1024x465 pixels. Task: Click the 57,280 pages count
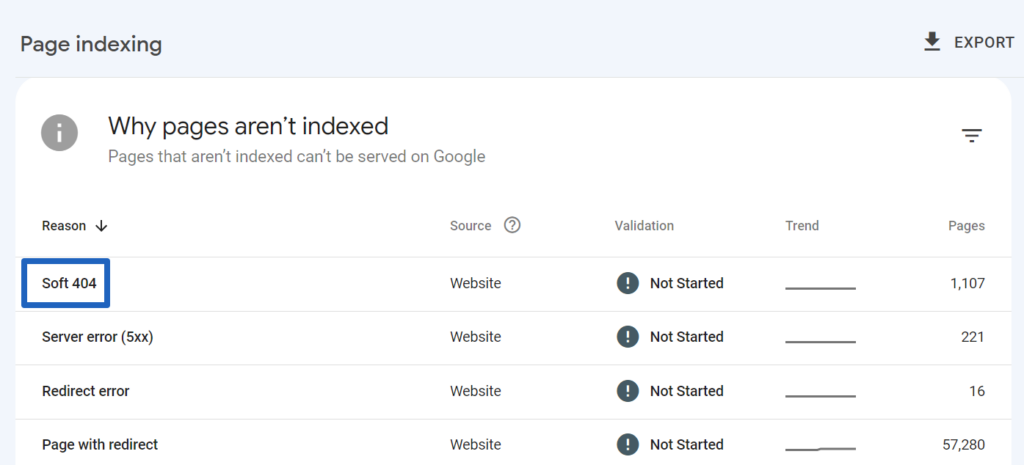point(964,445)
